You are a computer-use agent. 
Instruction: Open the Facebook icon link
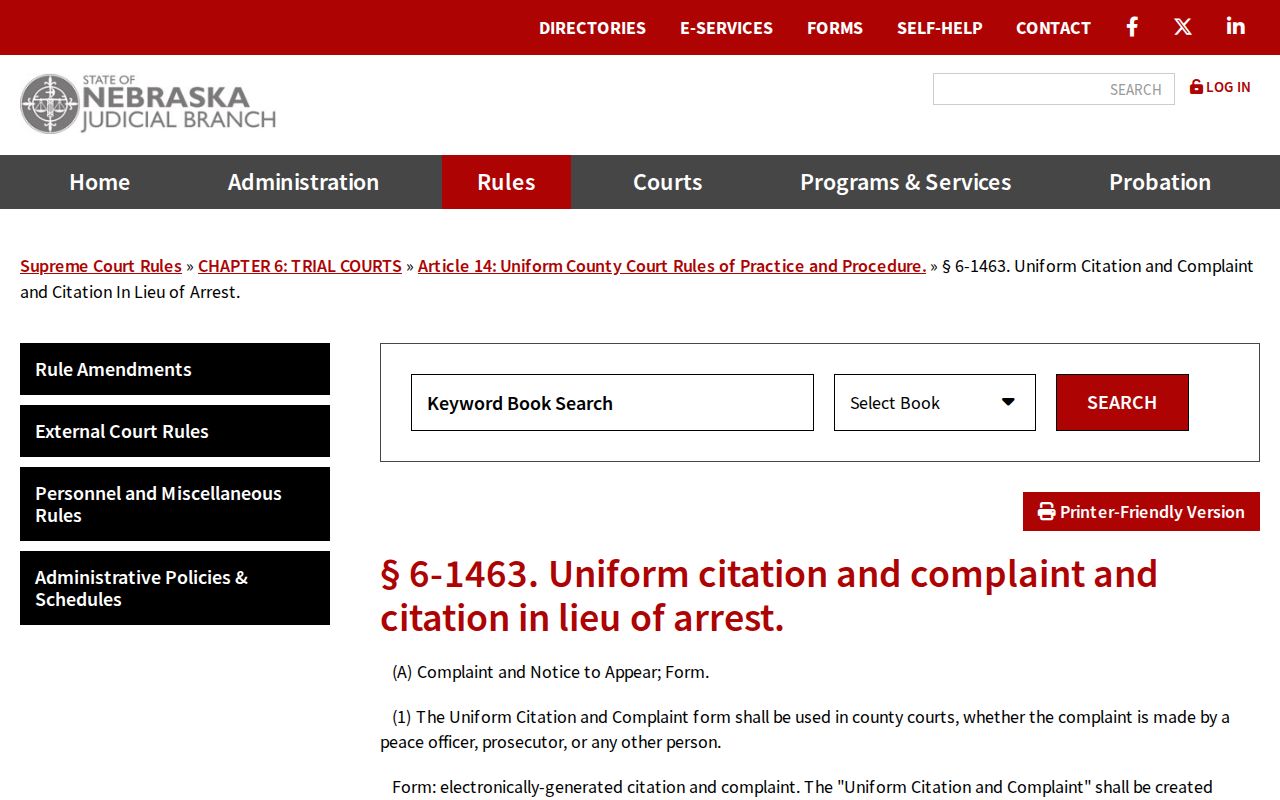pos(1132,27)
